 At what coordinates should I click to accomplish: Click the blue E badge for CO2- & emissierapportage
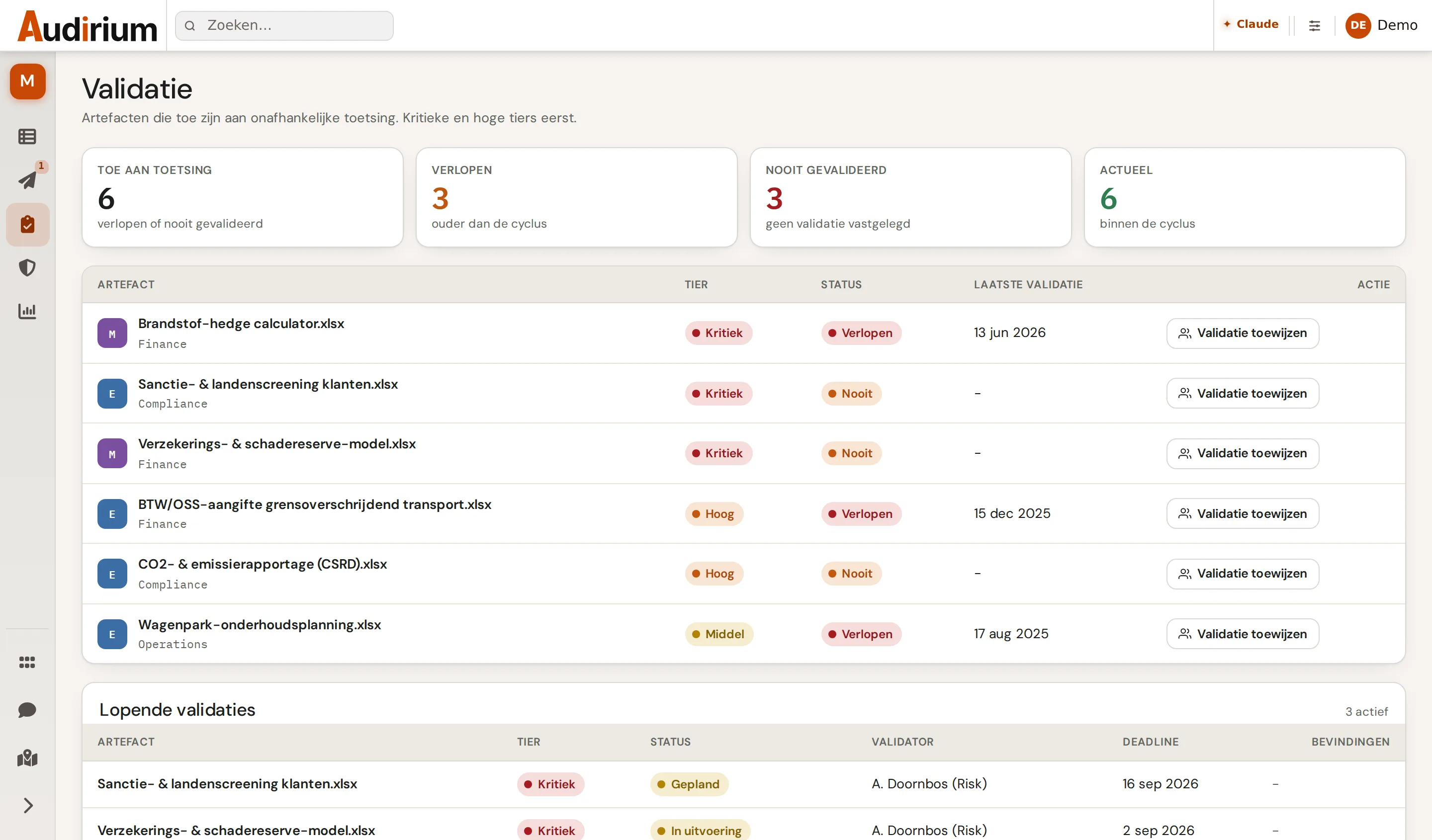(x=112, y=574)
